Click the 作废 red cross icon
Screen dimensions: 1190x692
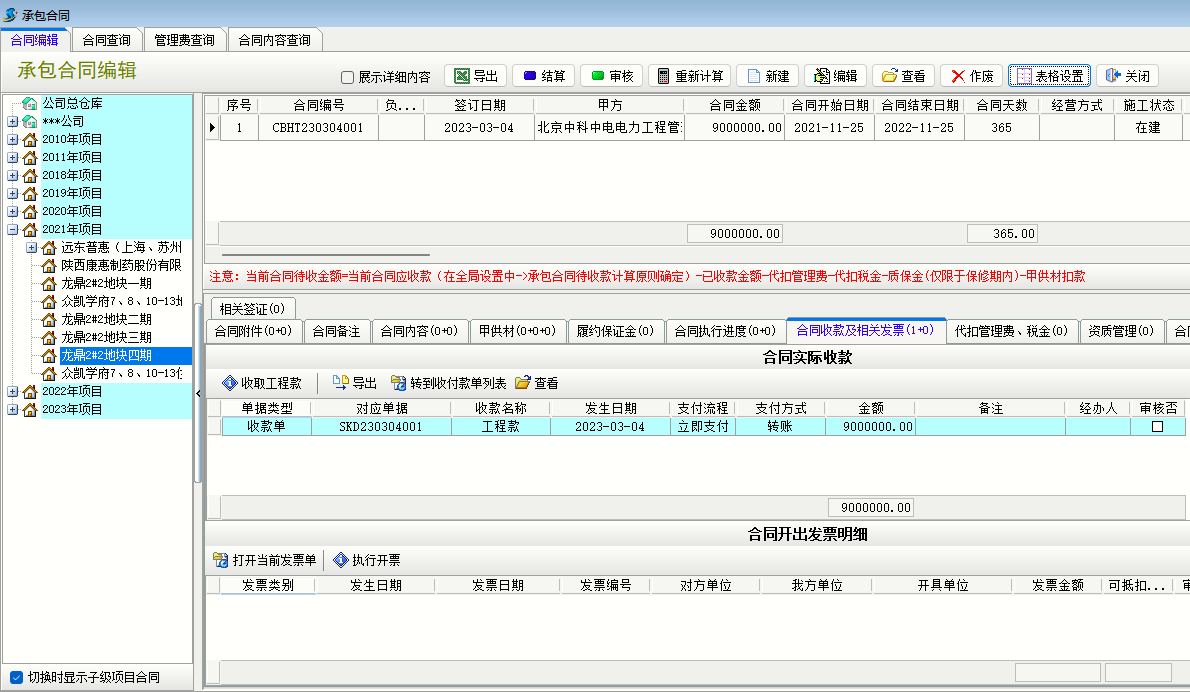[x=958, y=76]
